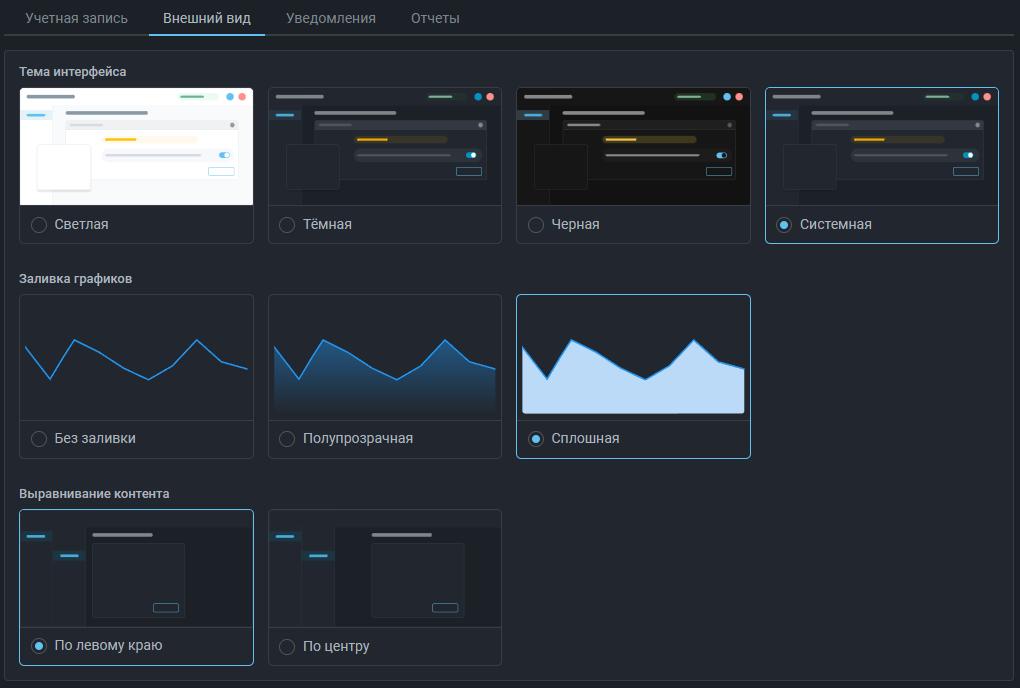Click the centered content layout preview
Screen dimensions: 1020x688
coord(385,568)
